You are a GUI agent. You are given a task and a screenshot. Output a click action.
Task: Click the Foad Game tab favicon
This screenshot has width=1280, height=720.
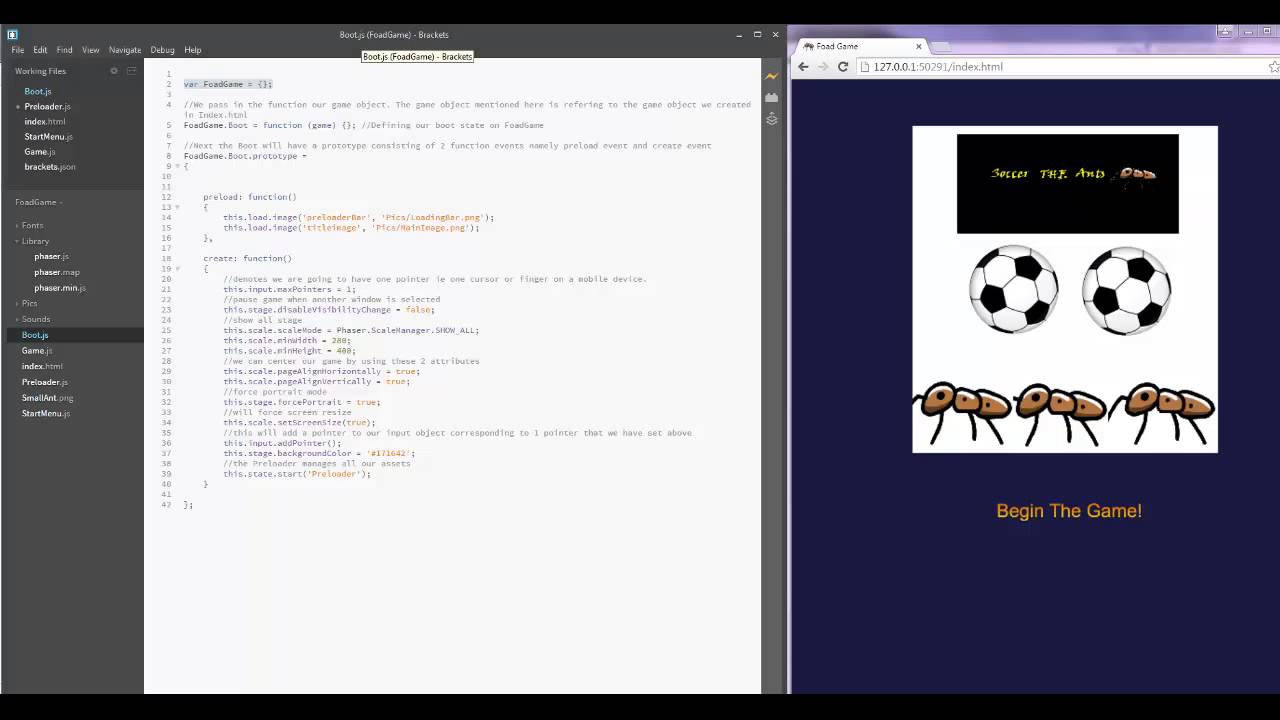click(808, 46)
